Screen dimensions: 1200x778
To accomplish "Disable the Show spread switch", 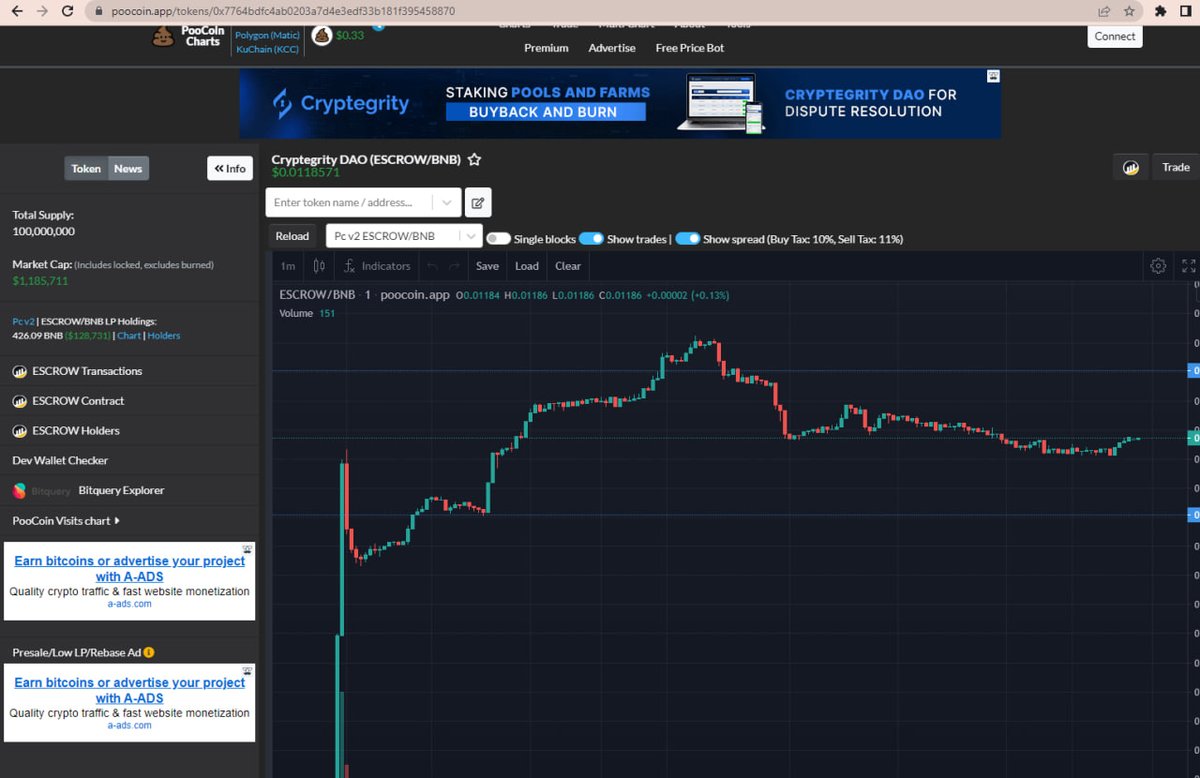I will (x=687, y=239).
